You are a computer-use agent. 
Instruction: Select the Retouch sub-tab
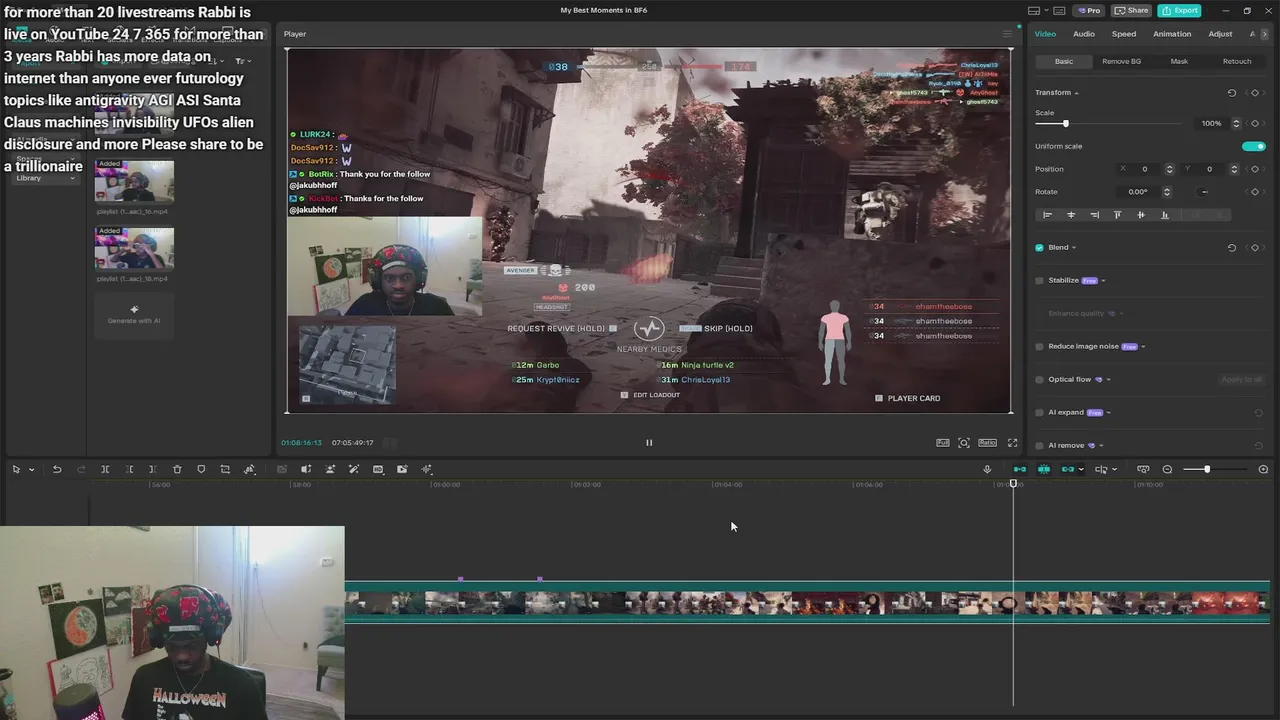pos(1237,61)
